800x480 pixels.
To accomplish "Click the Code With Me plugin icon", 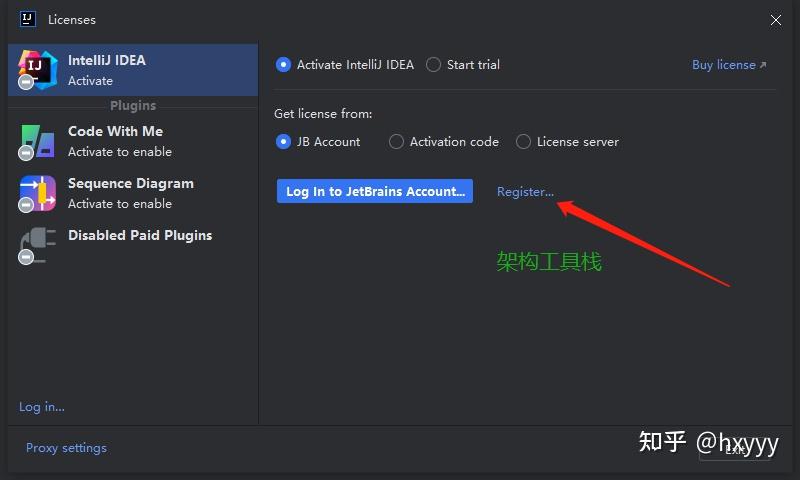I will point(37,141).
